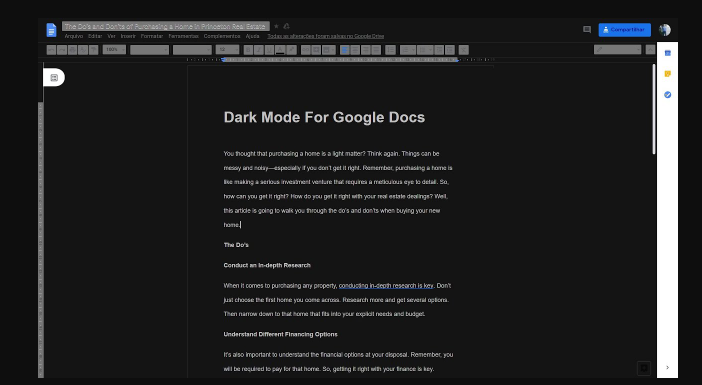This screenshot has height=385, width=702.
Task: Center align text
Action: point(355,50)
